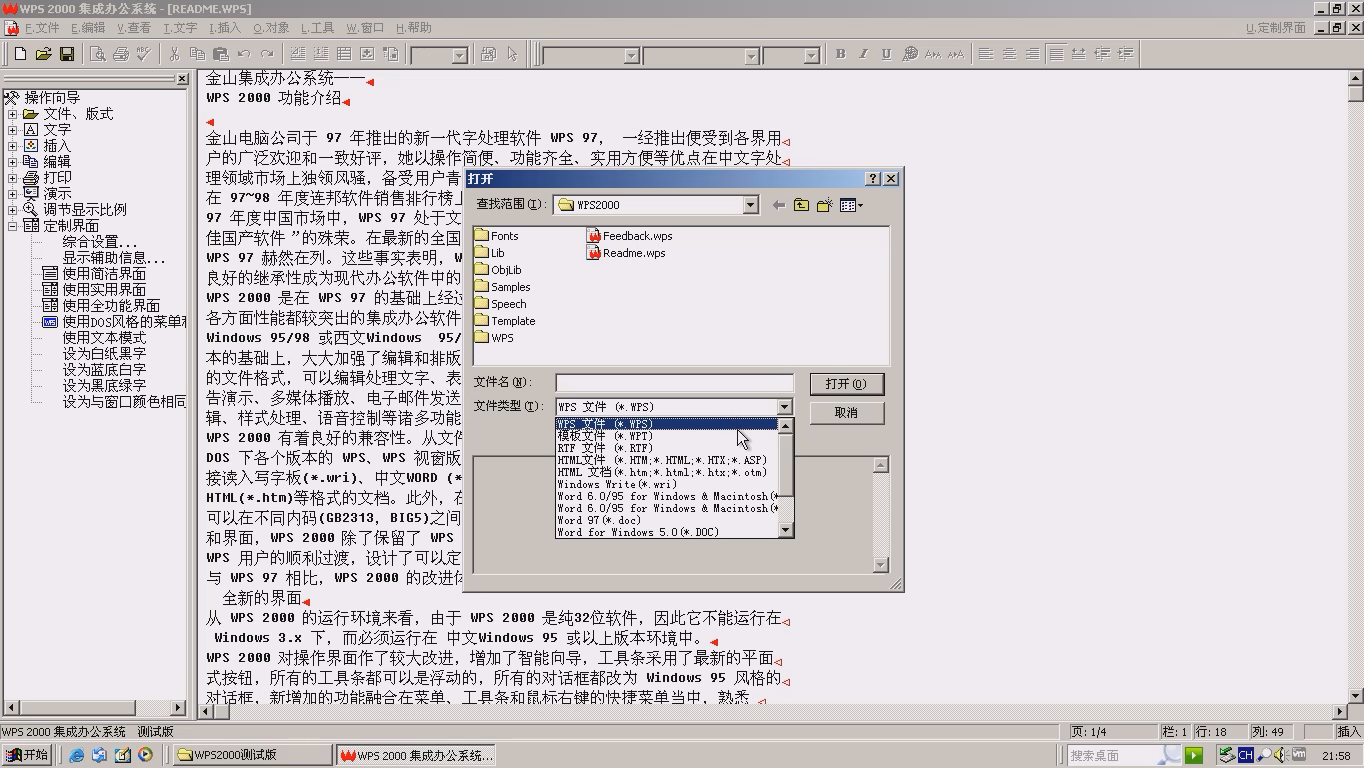Image resolution: width=1364 pixels, height=768 pixels.
Task: Open the 帮助 menu
Action: click(x=414, y=28)
